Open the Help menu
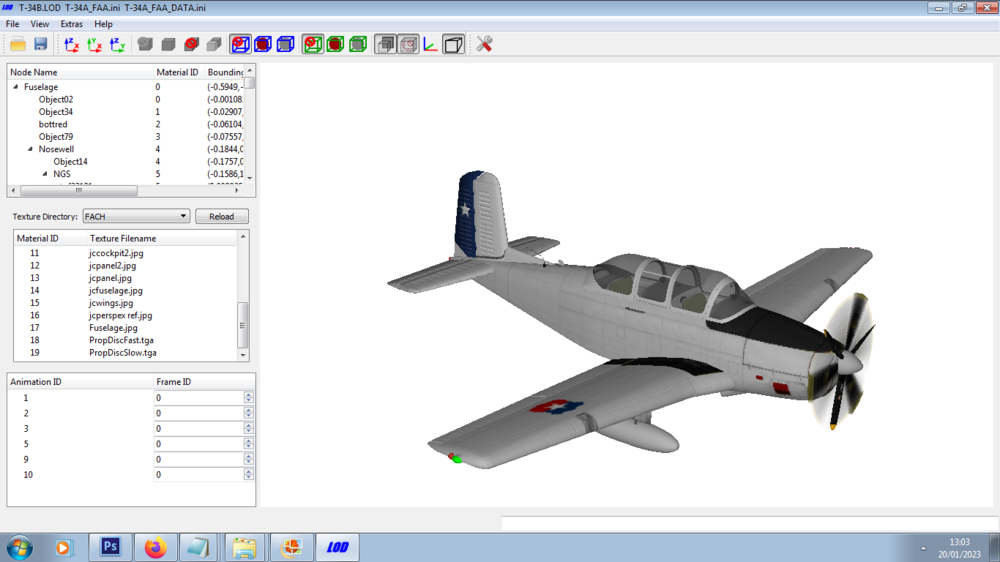1000x562 pixels. [x=103, y=24]
